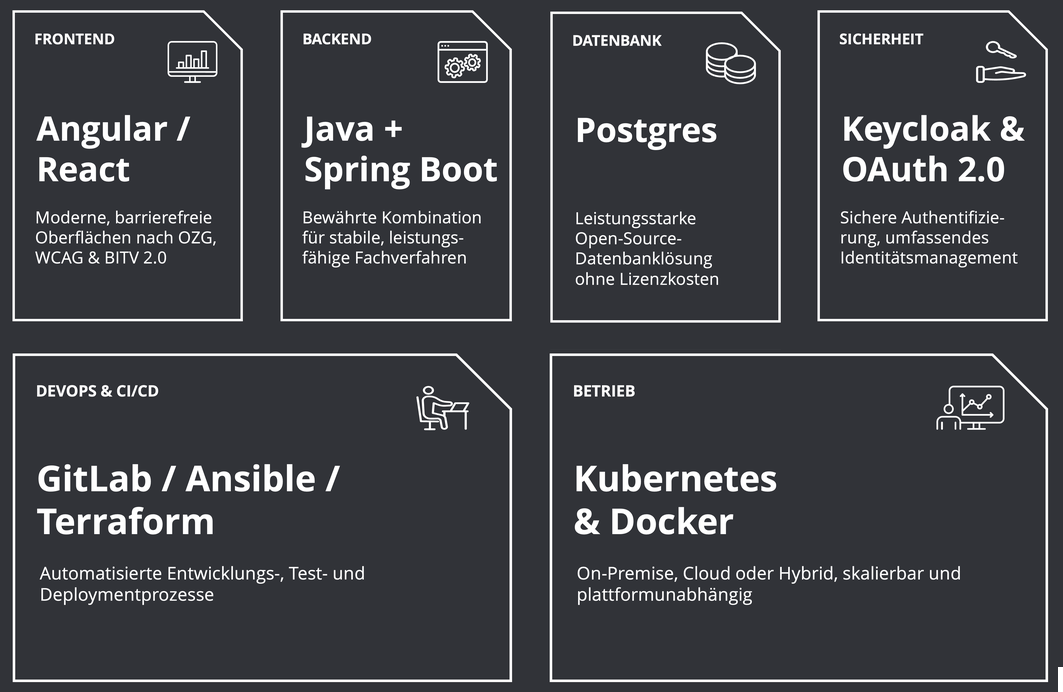Click the key and hand icon on Sicherheit card

(1001, 62)
